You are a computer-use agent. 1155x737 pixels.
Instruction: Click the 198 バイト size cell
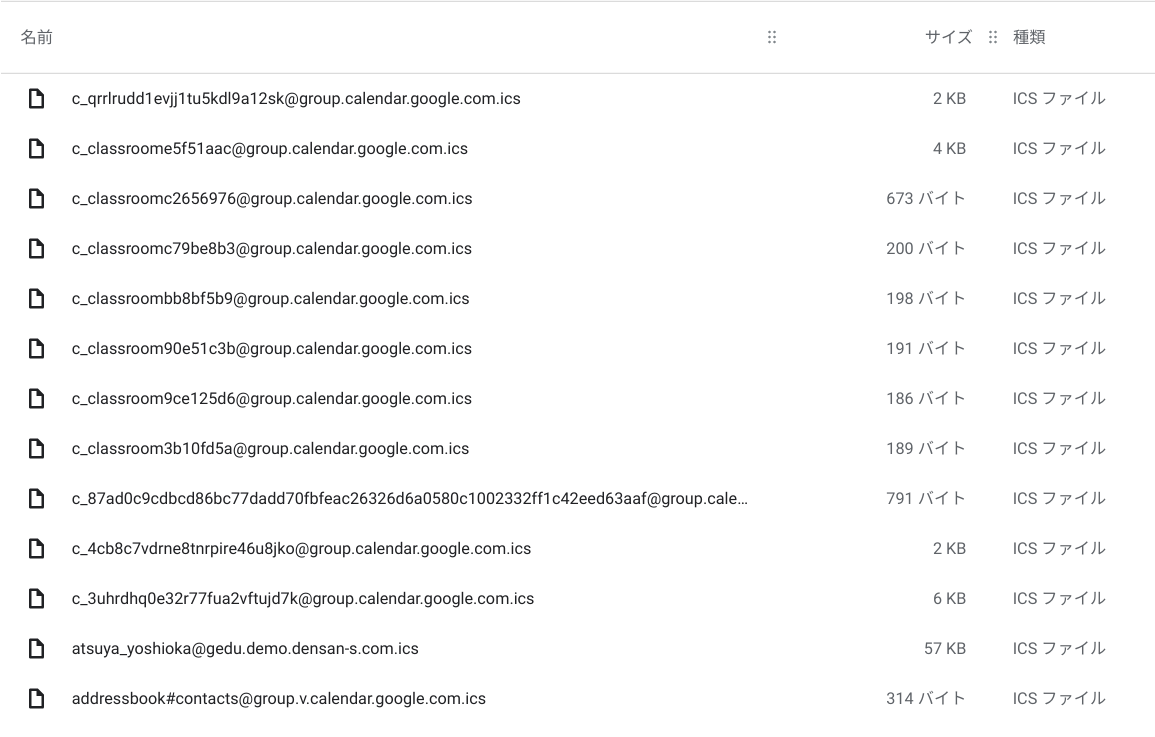point(926,299)
